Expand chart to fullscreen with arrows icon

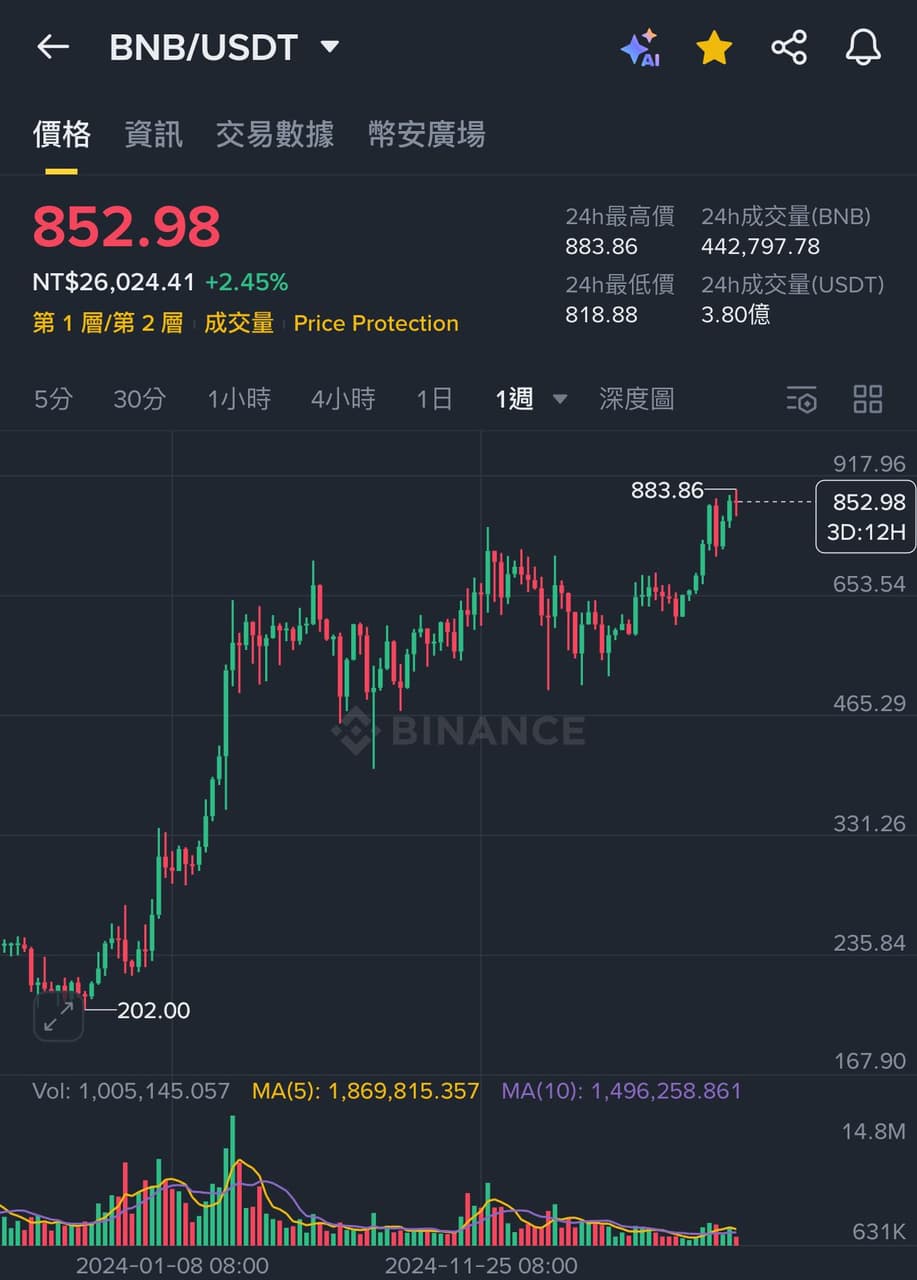pos(58,1017)
